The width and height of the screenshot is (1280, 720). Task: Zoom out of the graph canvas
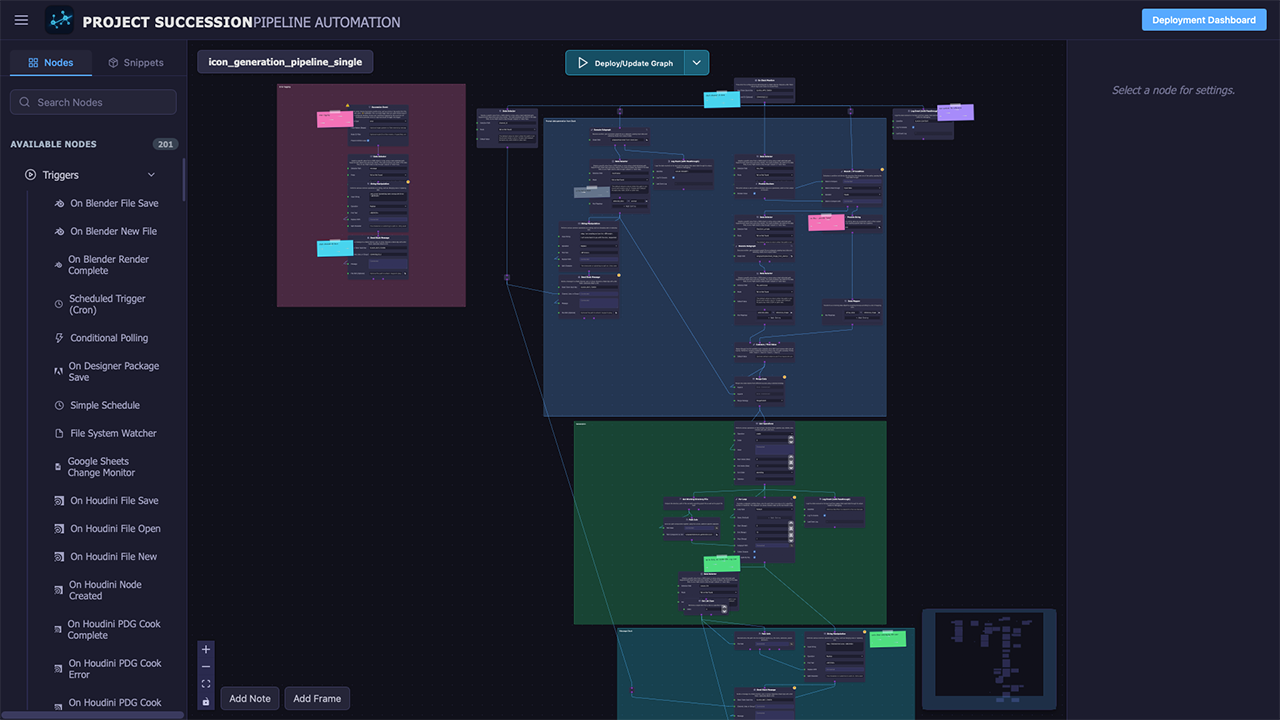206,667
